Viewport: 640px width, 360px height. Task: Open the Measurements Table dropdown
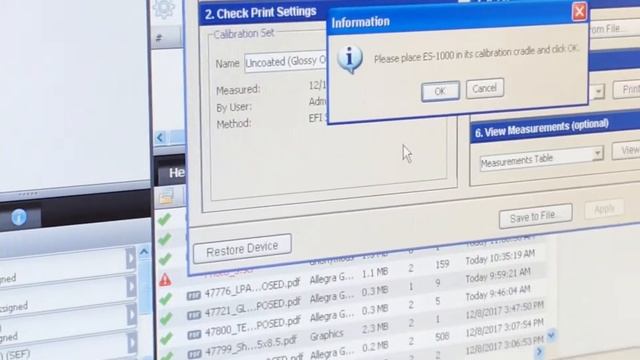tap(598, 153)
